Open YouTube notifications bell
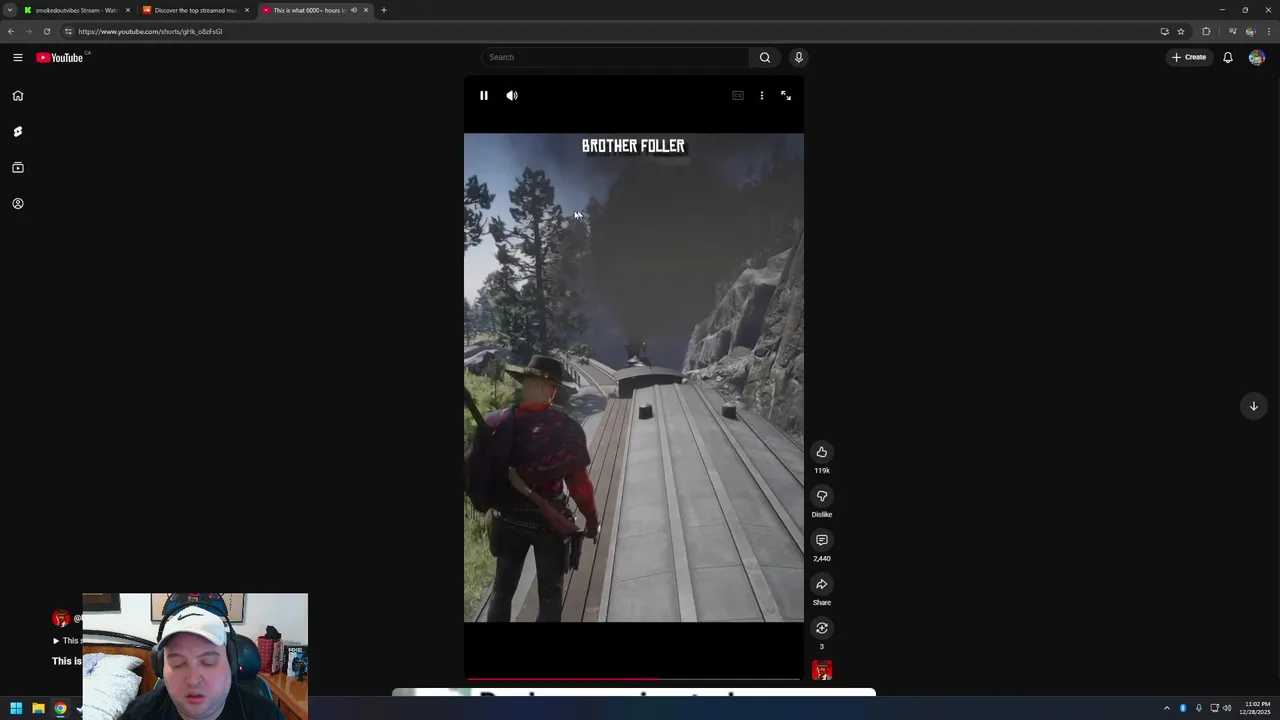Screen dimensions: 1280x720 click(1228, 57)
